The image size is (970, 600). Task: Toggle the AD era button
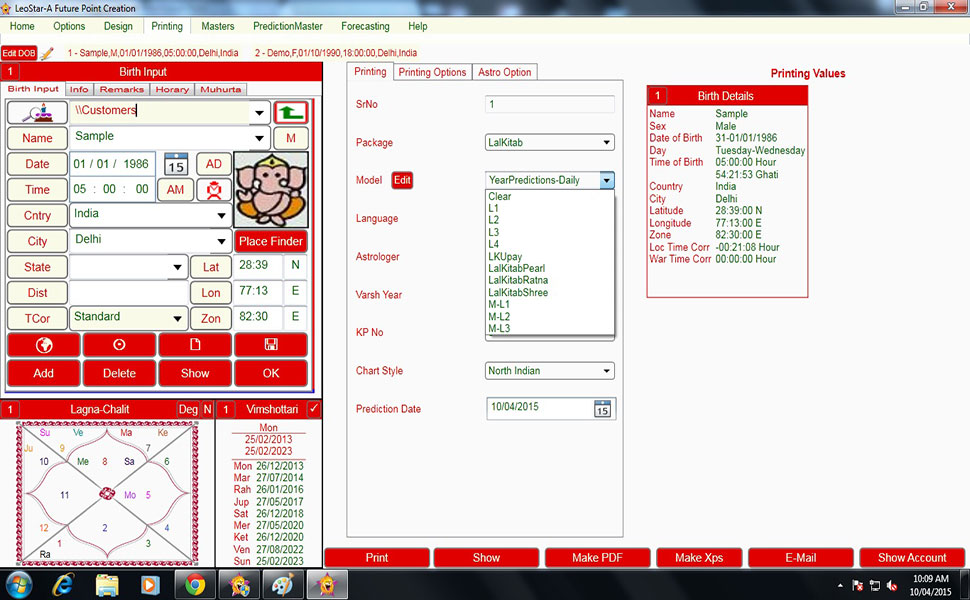[214, 164]
